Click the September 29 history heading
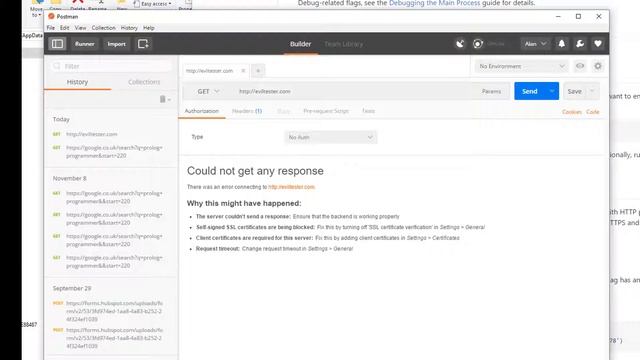Image resolution: width=640 pixels, height=360 pixels. coord(72,288)
